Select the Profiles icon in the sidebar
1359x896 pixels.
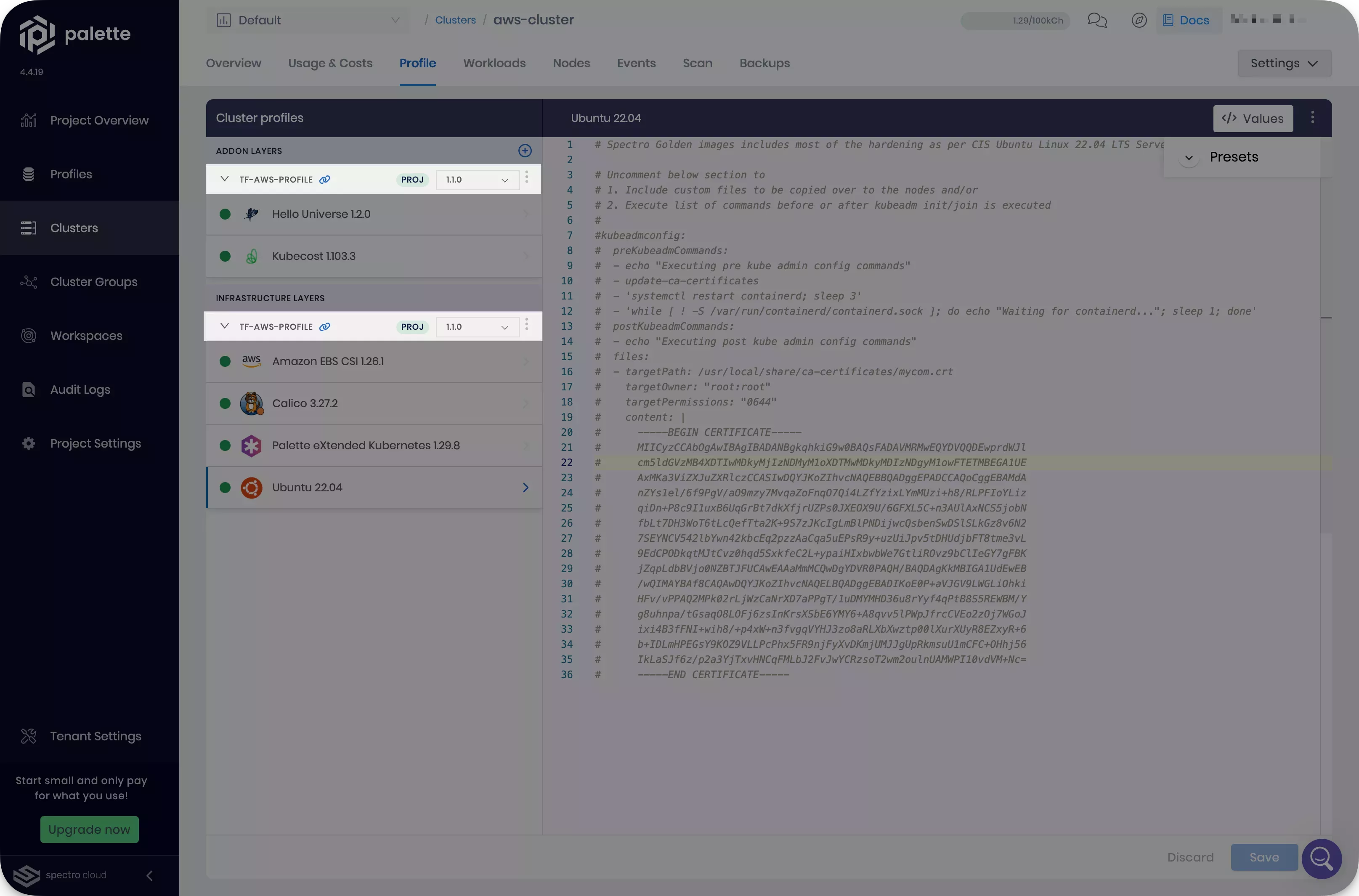(29, 174)
